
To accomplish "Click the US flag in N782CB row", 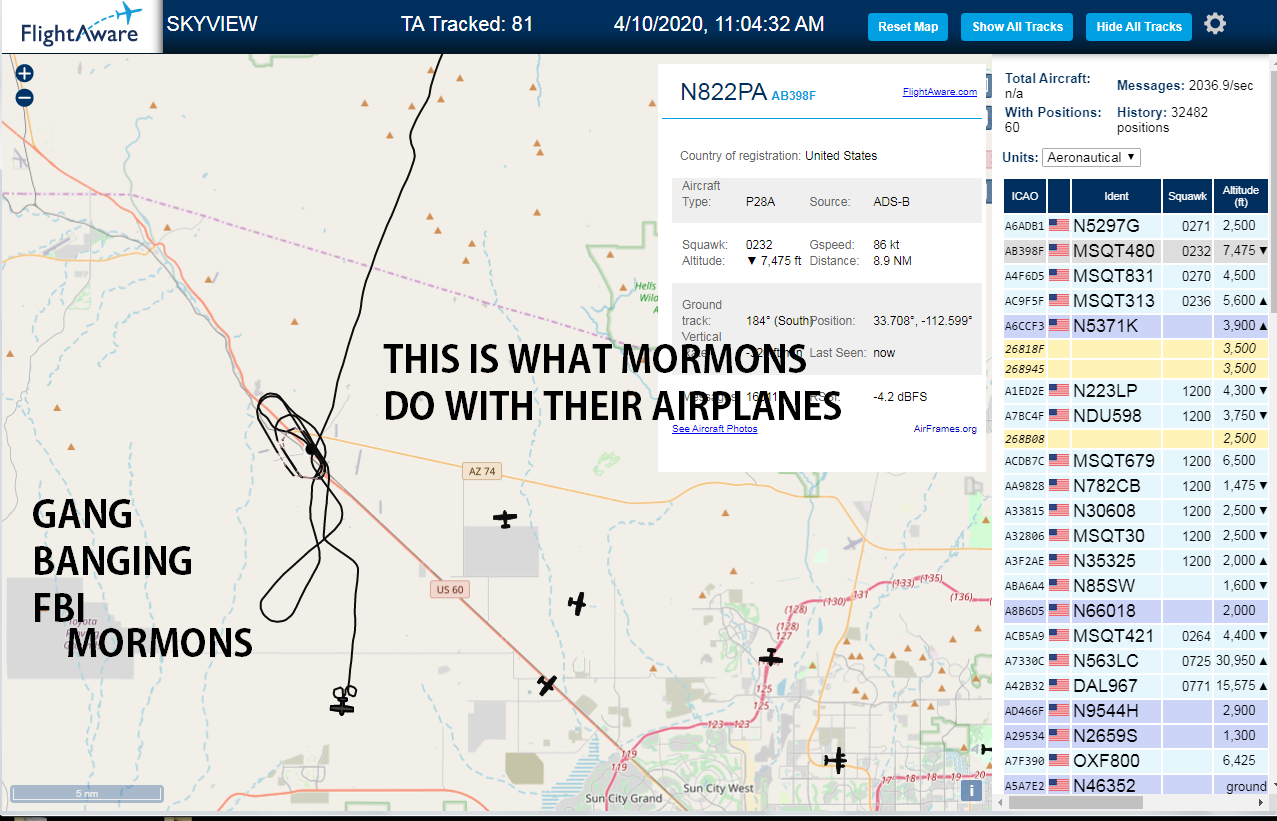I will [1059, 486].
